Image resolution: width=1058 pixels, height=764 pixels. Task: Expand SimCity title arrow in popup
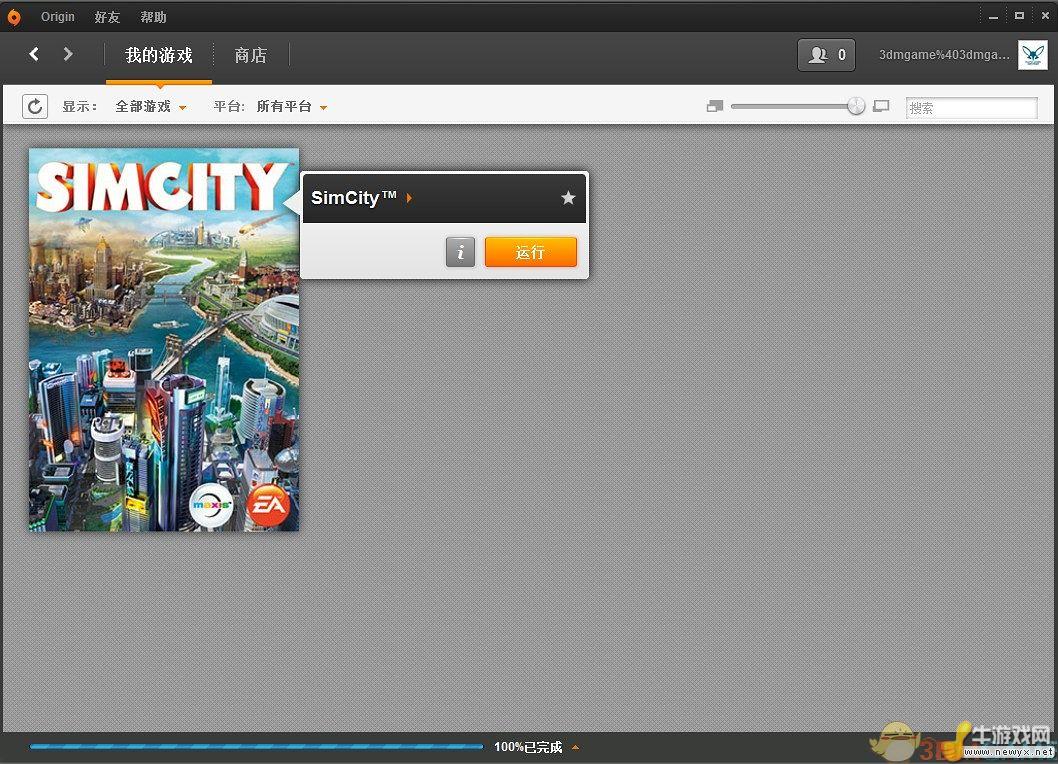tap(409, 198)
